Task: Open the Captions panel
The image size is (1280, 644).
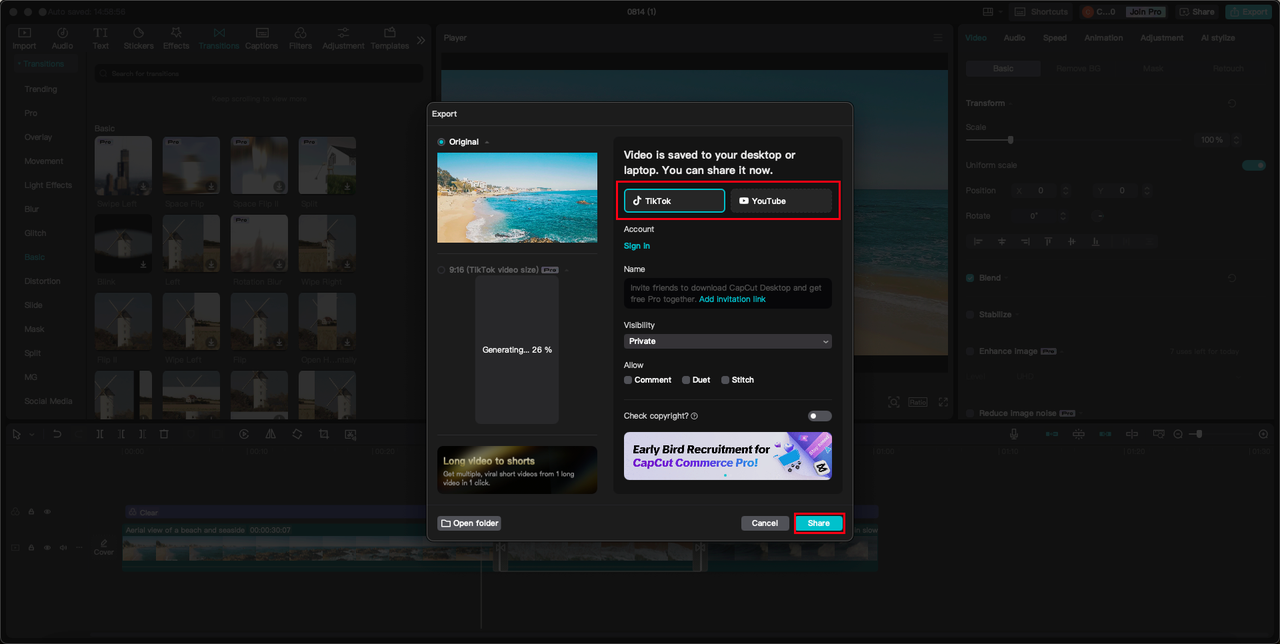Action: [261, 38]
